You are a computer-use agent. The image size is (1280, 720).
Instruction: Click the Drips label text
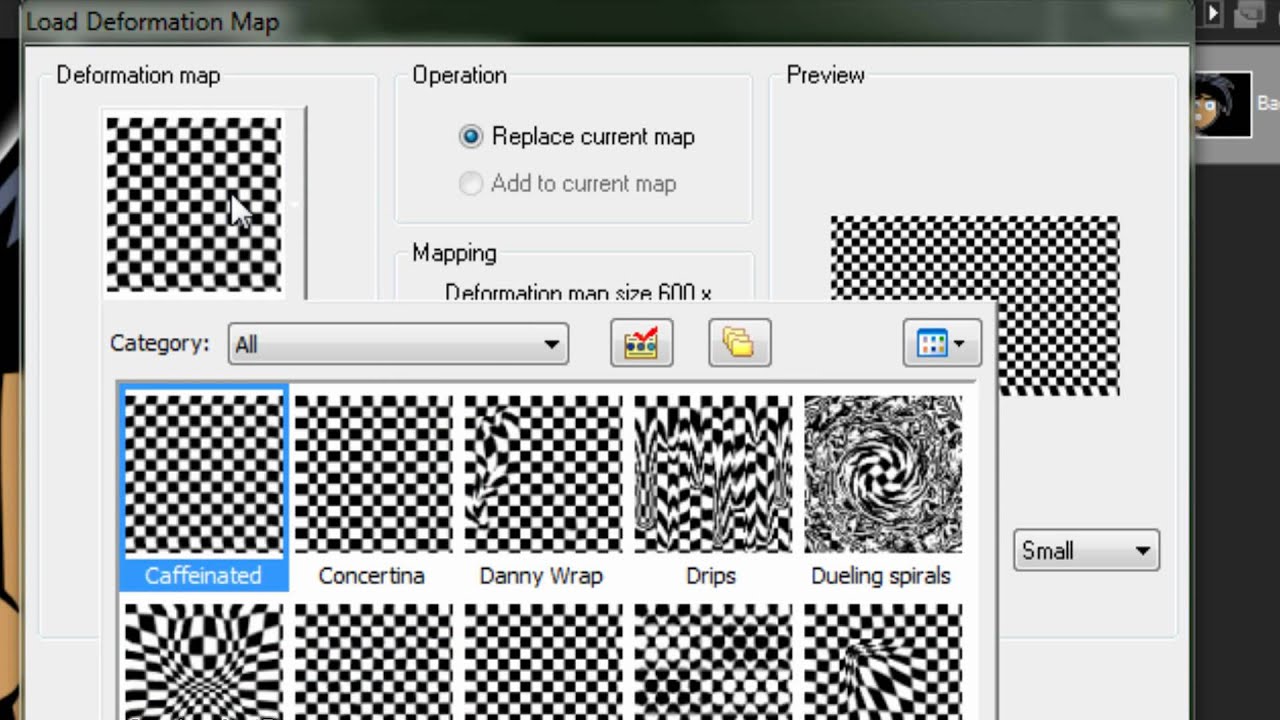click(711, 576)
